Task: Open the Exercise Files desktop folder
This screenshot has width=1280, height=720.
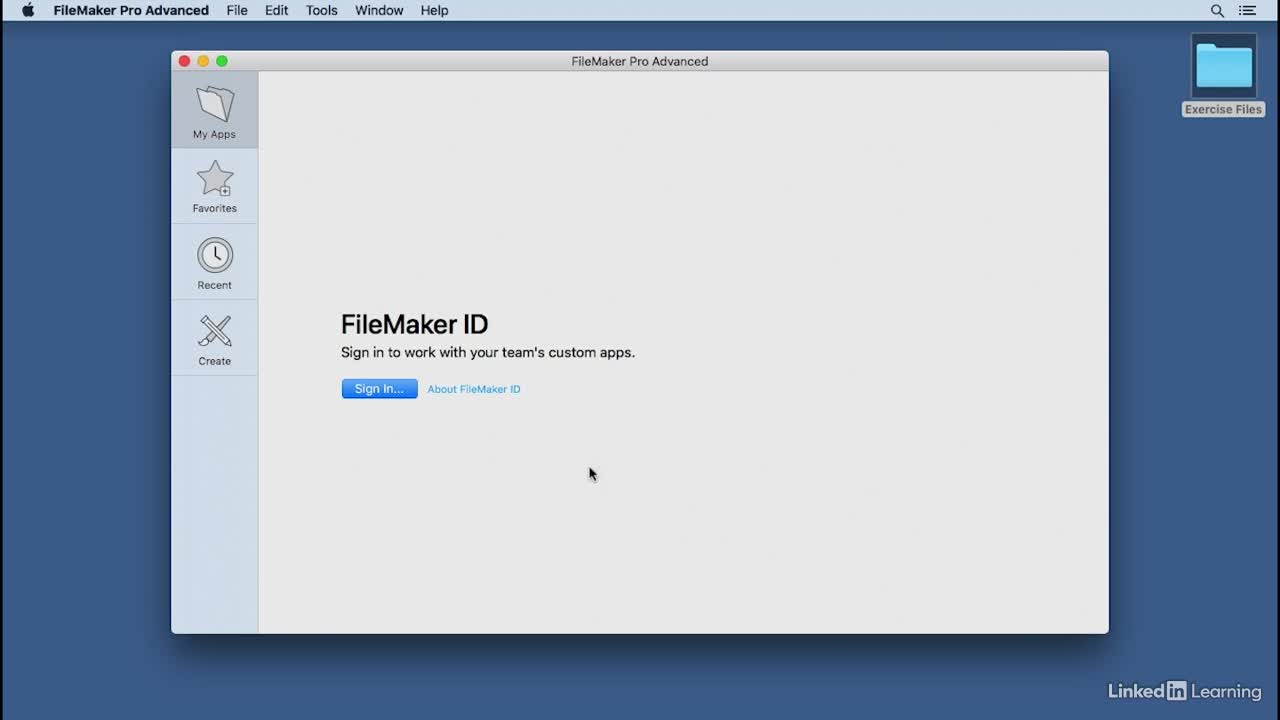Action: tap(1223, 76)
